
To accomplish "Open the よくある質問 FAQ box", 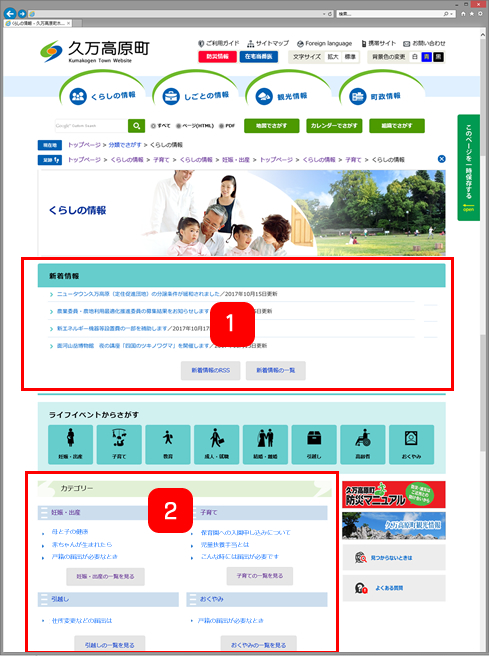I will tap(394, 588).
